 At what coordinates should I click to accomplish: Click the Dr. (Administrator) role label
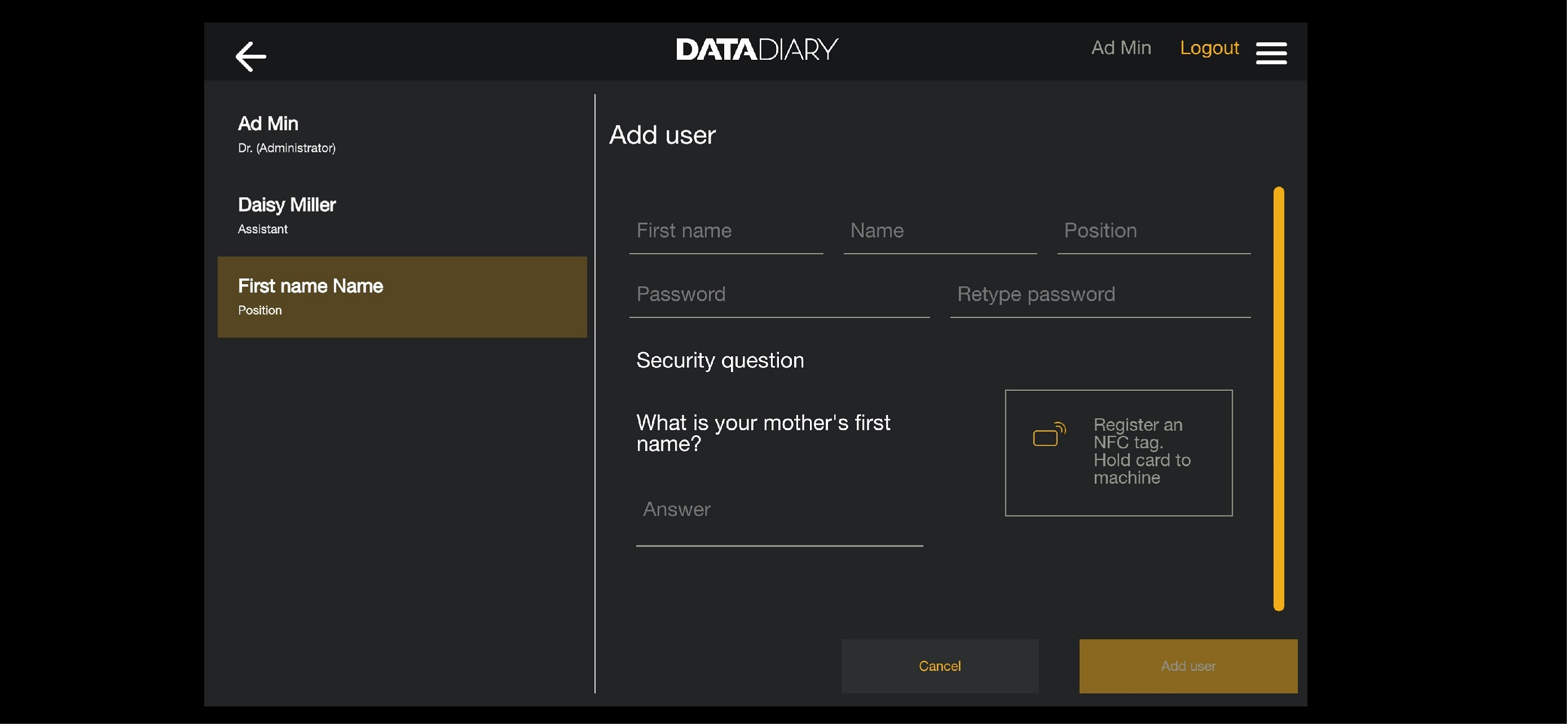(x=287, y=149)
